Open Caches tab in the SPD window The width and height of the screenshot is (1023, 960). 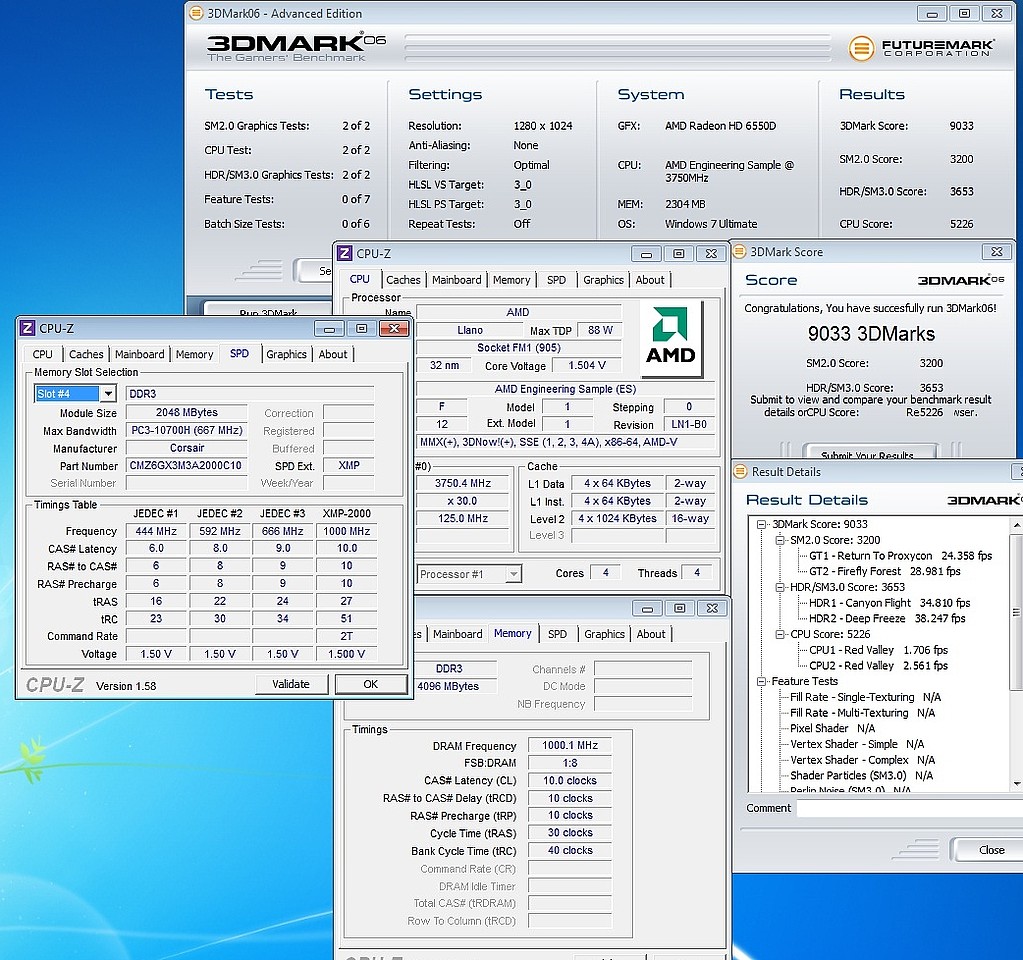click(86, 354)
